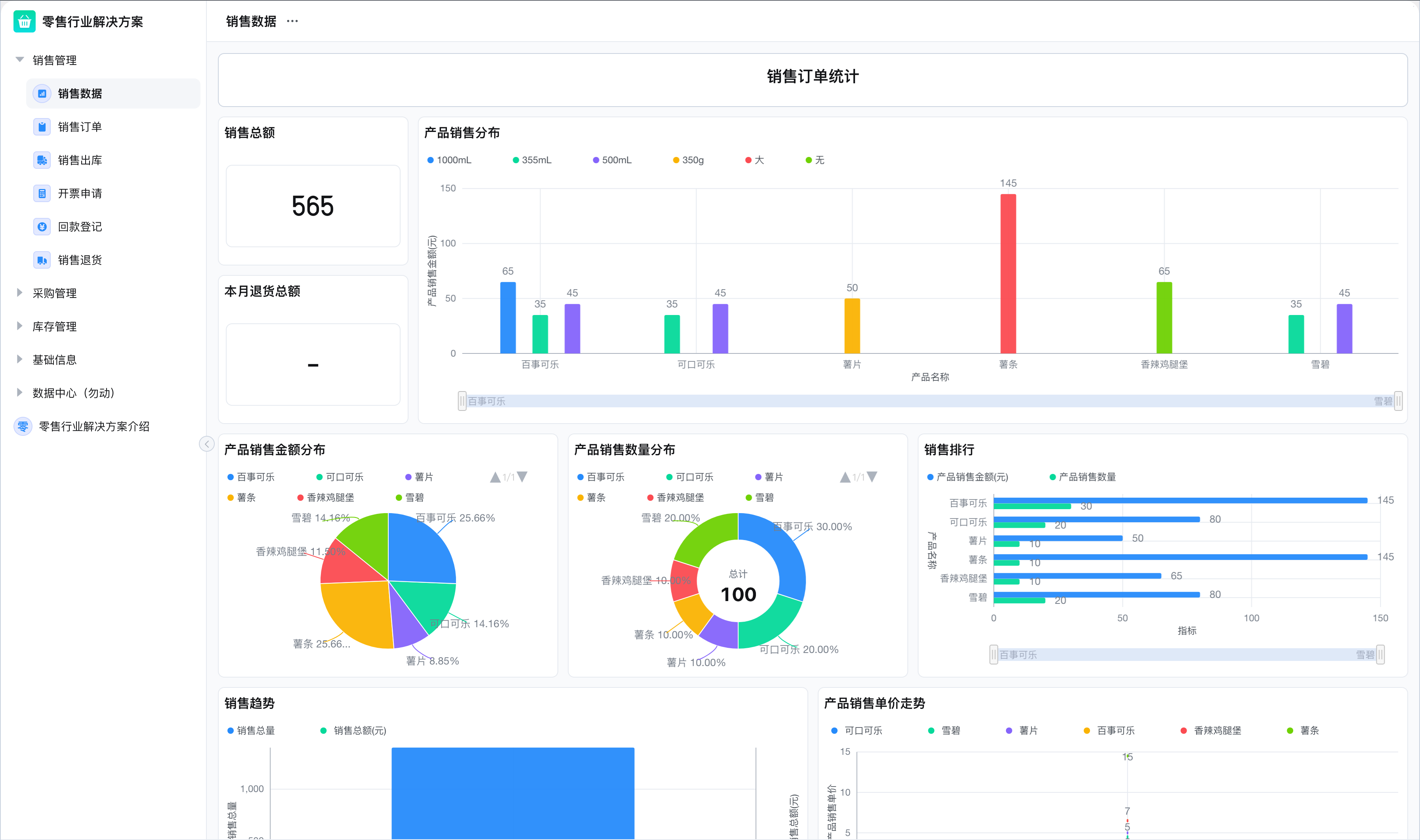Toggle 产品销售金额(元) series in 销售排行 legend

(x=968, y=477)
